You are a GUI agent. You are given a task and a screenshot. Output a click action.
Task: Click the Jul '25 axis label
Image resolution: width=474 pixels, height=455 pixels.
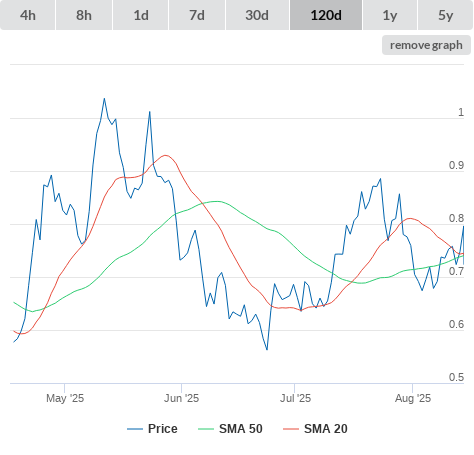tap(295, 398)
